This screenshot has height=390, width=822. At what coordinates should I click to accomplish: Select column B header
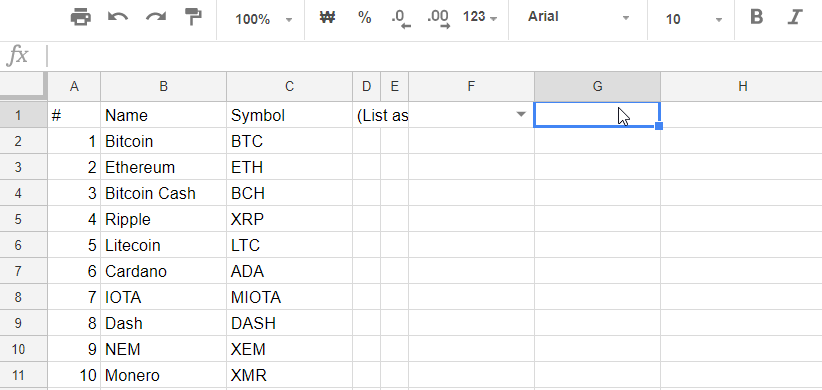(164, 86)
